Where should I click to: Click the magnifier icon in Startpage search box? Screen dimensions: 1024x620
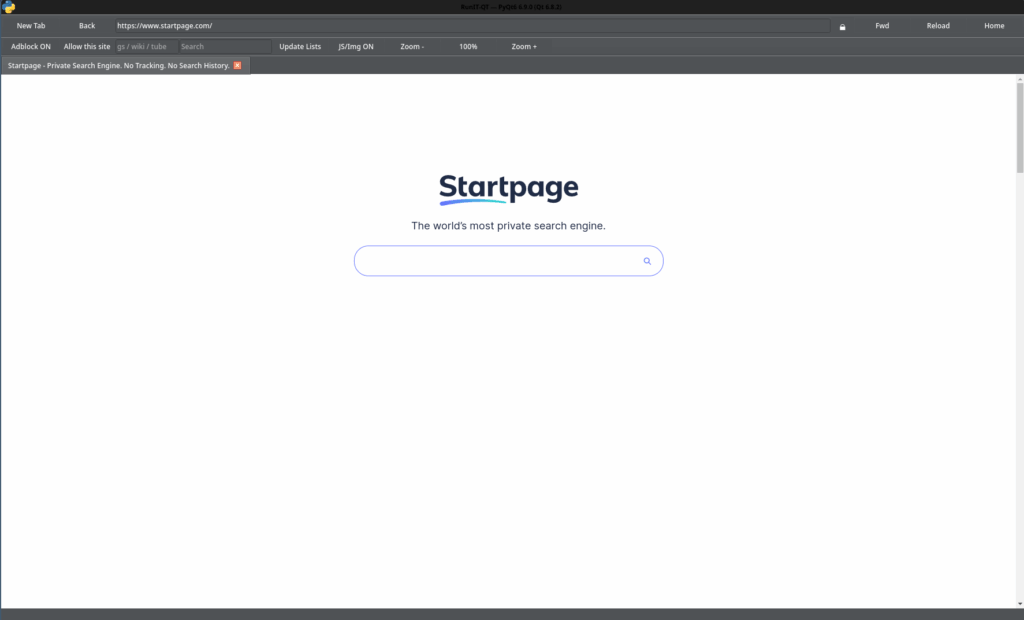pyautogui.click(x=647, y=260)
